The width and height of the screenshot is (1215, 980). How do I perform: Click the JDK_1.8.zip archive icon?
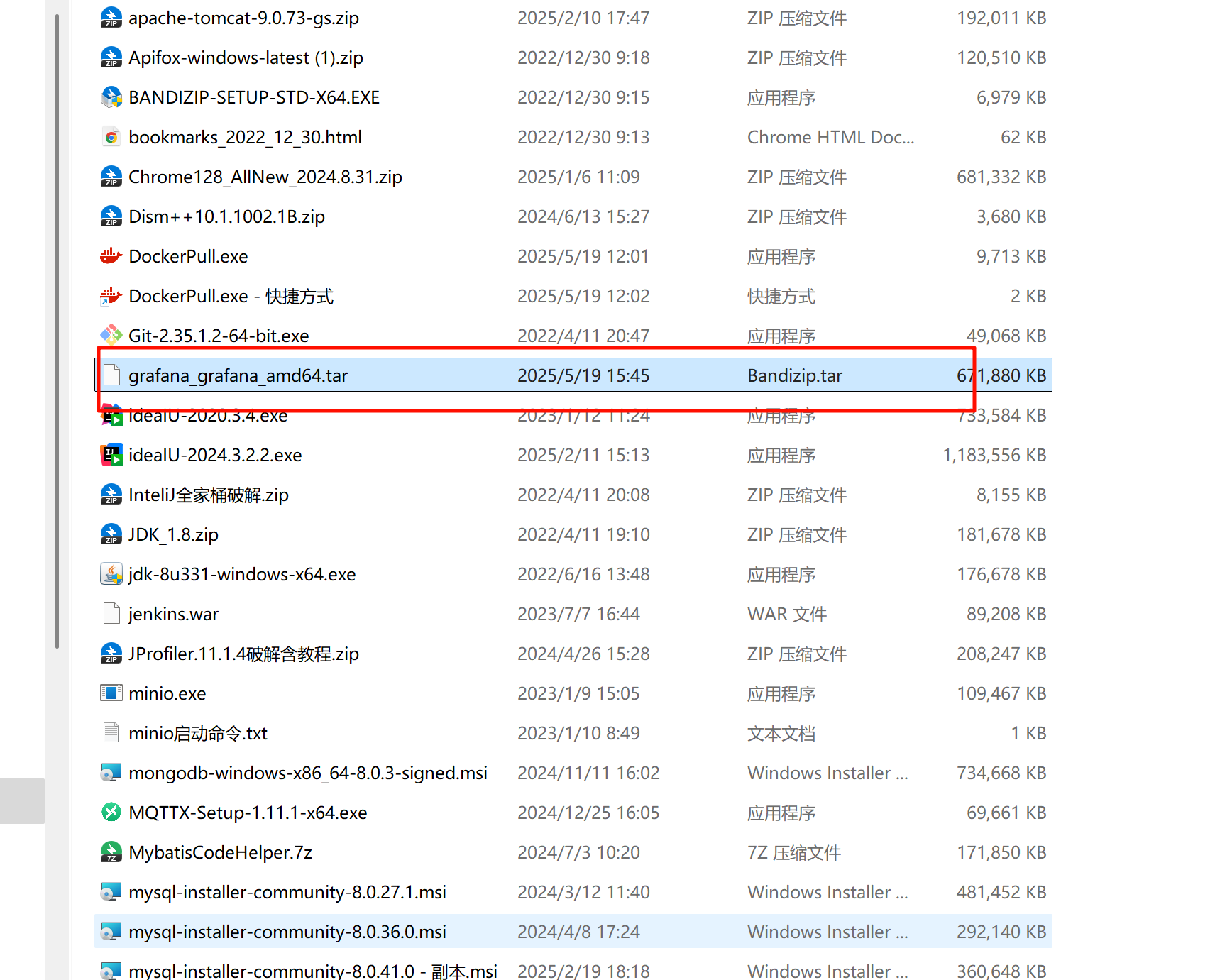111,534
